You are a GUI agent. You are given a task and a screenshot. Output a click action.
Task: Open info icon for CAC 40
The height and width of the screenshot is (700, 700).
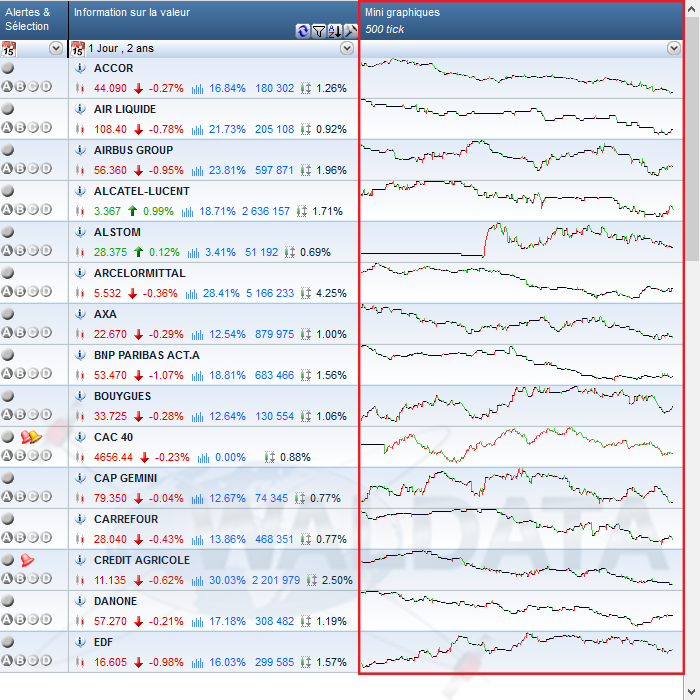(x=80, y=437)
